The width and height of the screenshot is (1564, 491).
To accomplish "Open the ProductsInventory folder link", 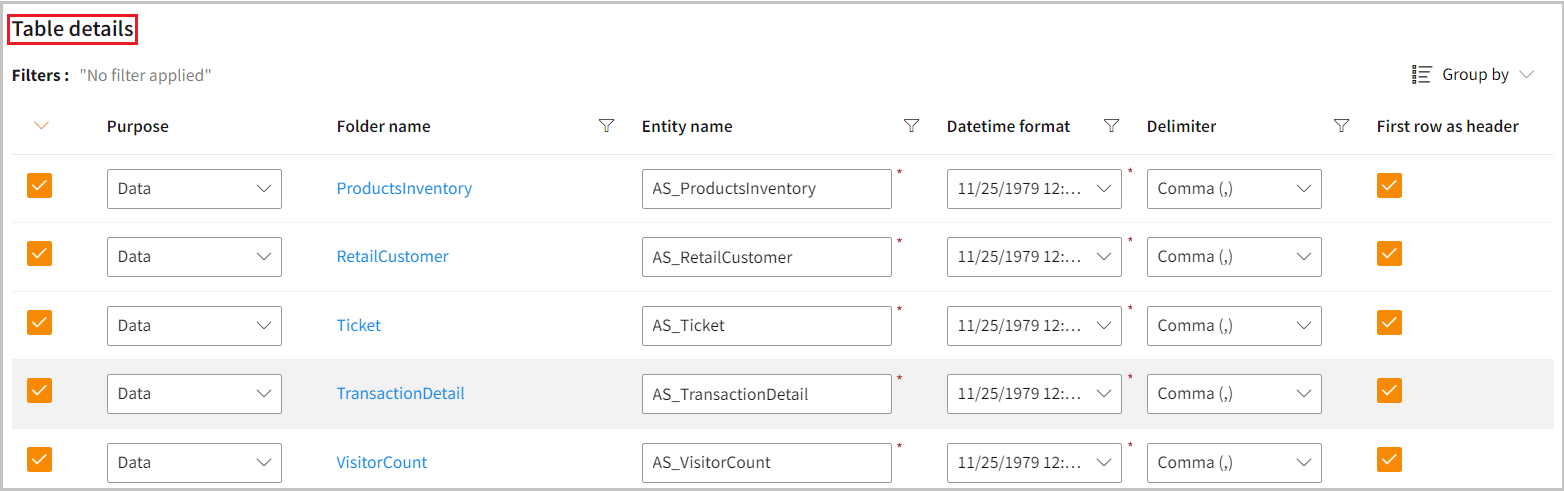I will pos(404,188).
